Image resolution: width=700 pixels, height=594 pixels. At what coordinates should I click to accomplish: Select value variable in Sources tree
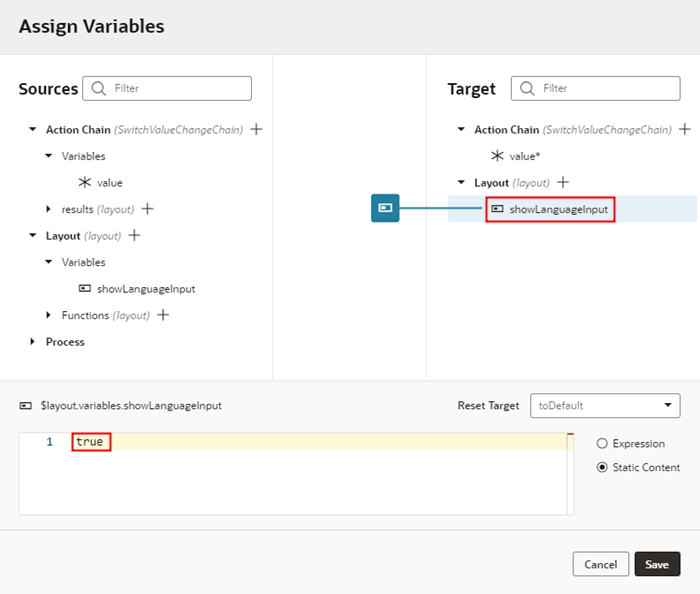[109, 183]
